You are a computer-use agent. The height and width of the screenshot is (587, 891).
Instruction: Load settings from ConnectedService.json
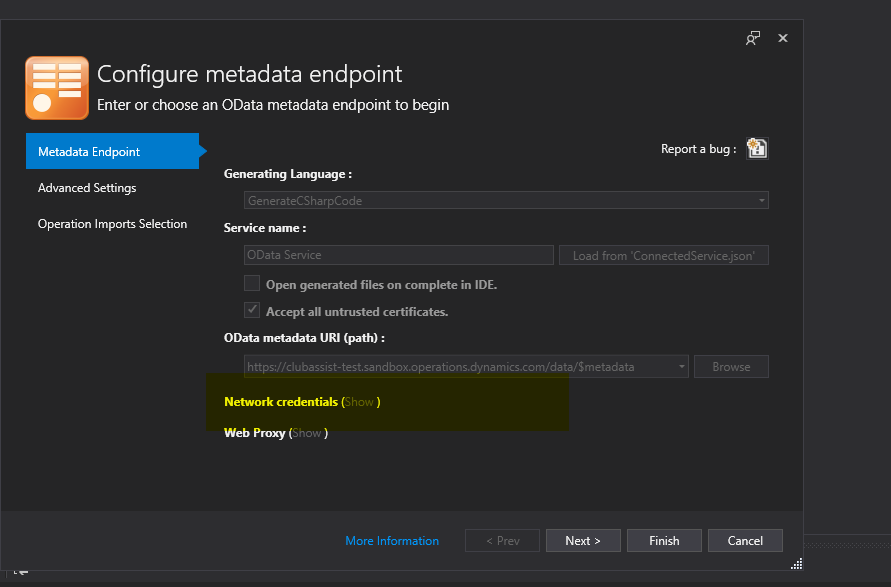click(664, 255)
